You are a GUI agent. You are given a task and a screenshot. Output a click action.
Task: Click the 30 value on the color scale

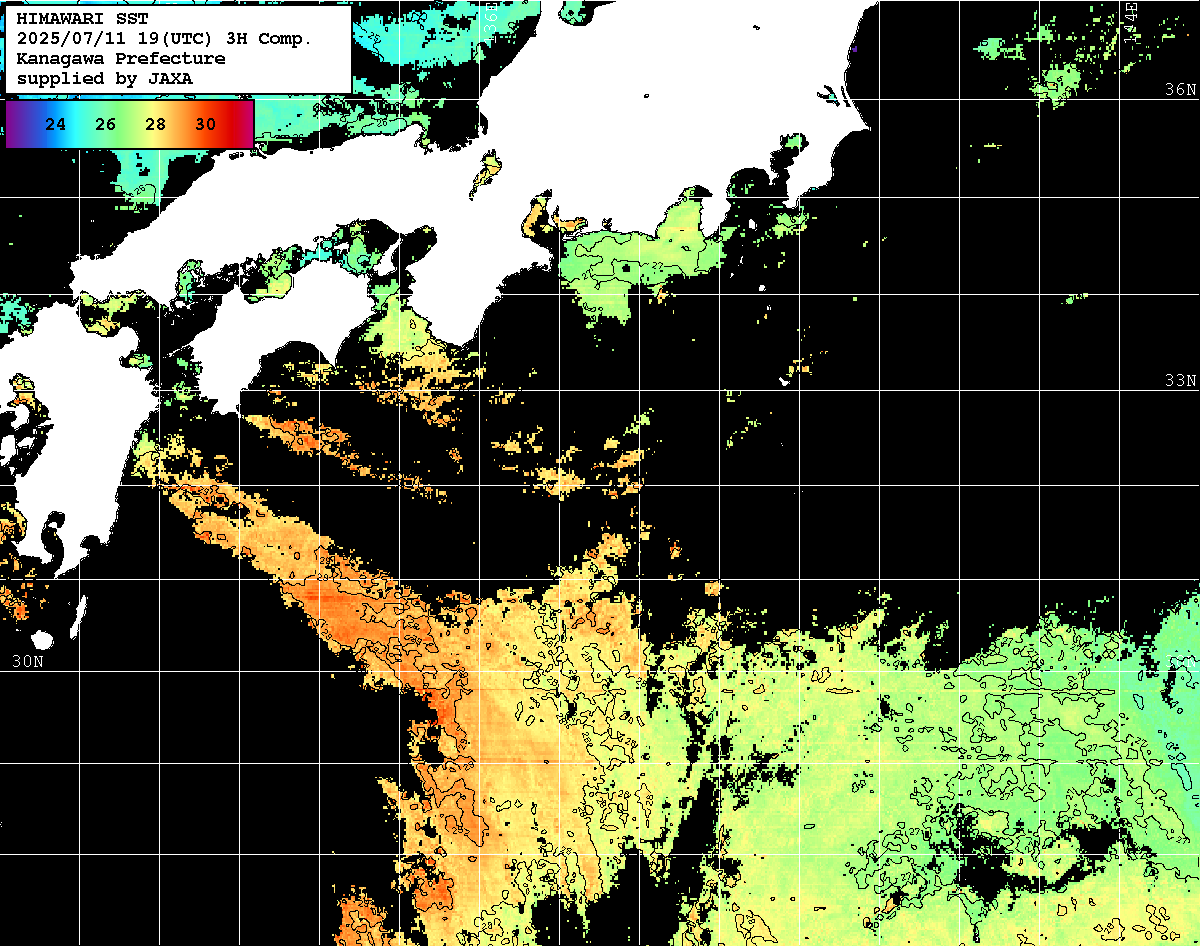[206, 125]
